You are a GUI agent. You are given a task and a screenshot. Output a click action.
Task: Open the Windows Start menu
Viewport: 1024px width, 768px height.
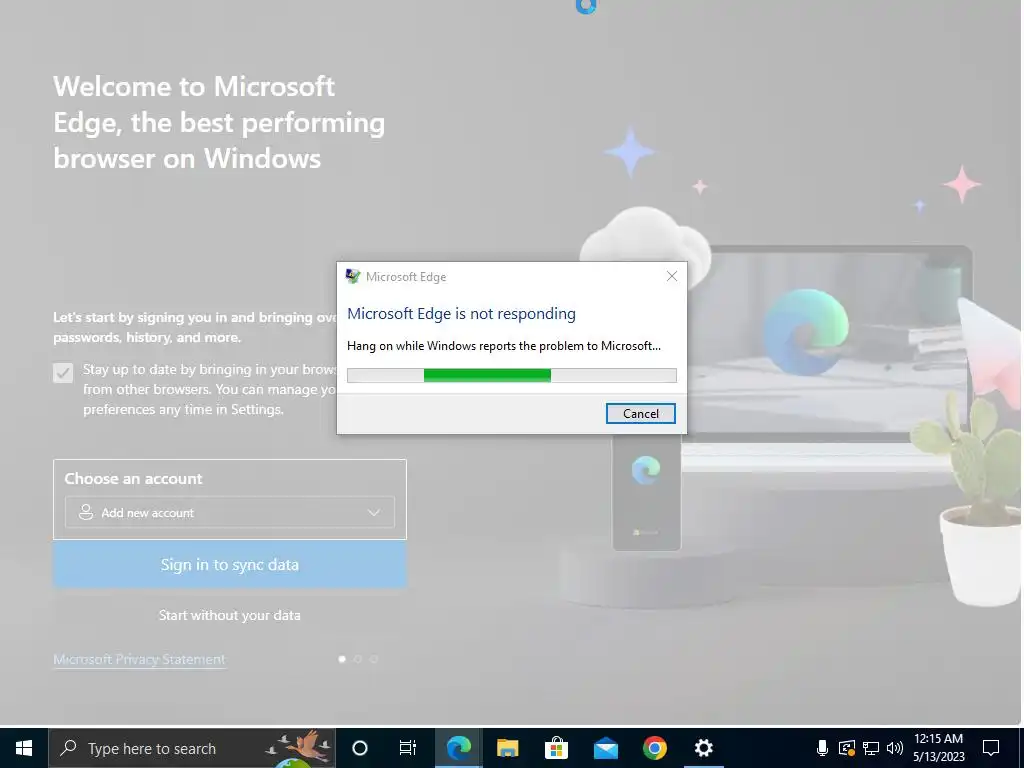24,748
